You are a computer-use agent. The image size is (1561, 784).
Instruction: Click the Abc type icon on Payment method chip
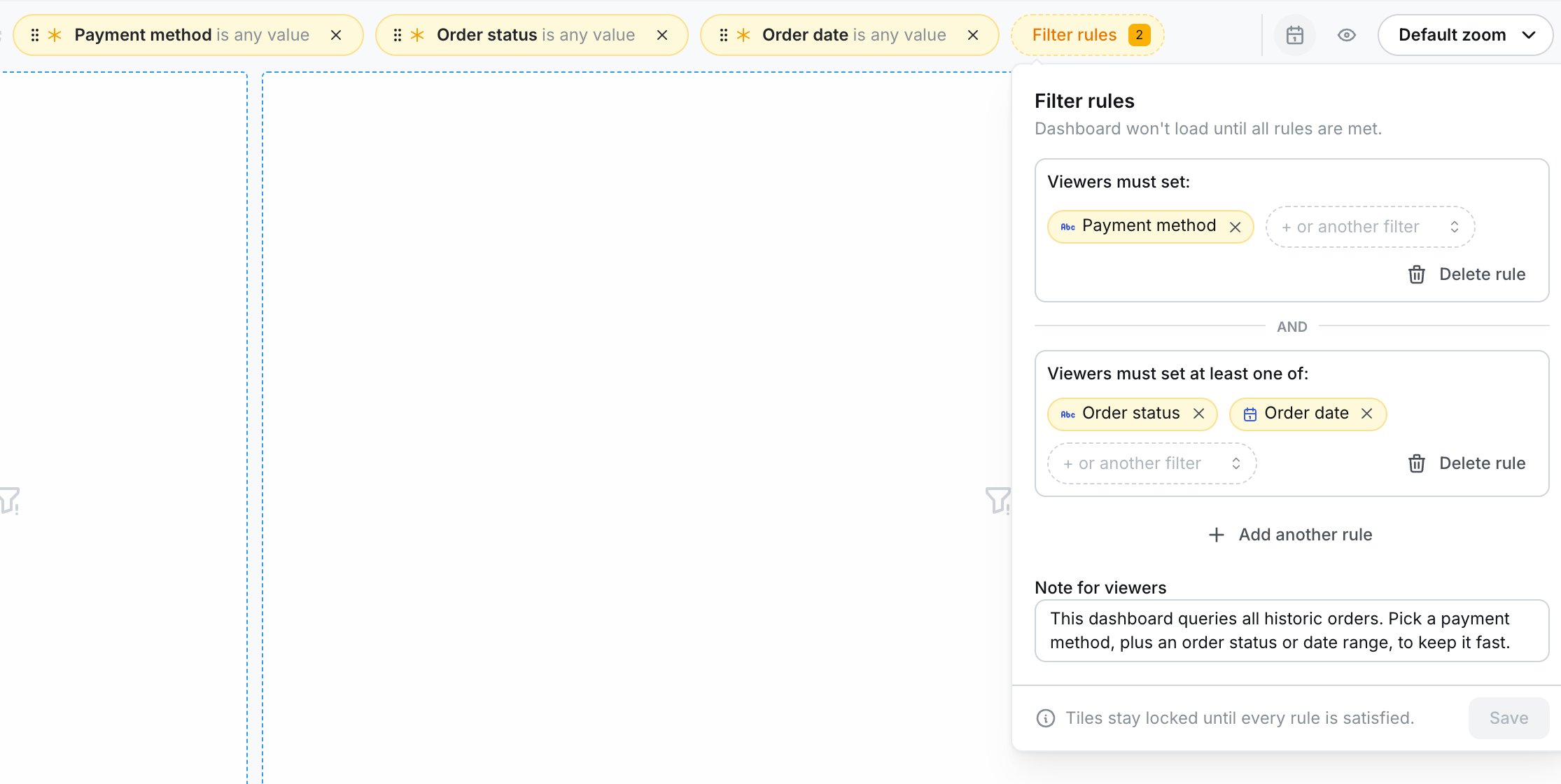tap(1068, 227)
